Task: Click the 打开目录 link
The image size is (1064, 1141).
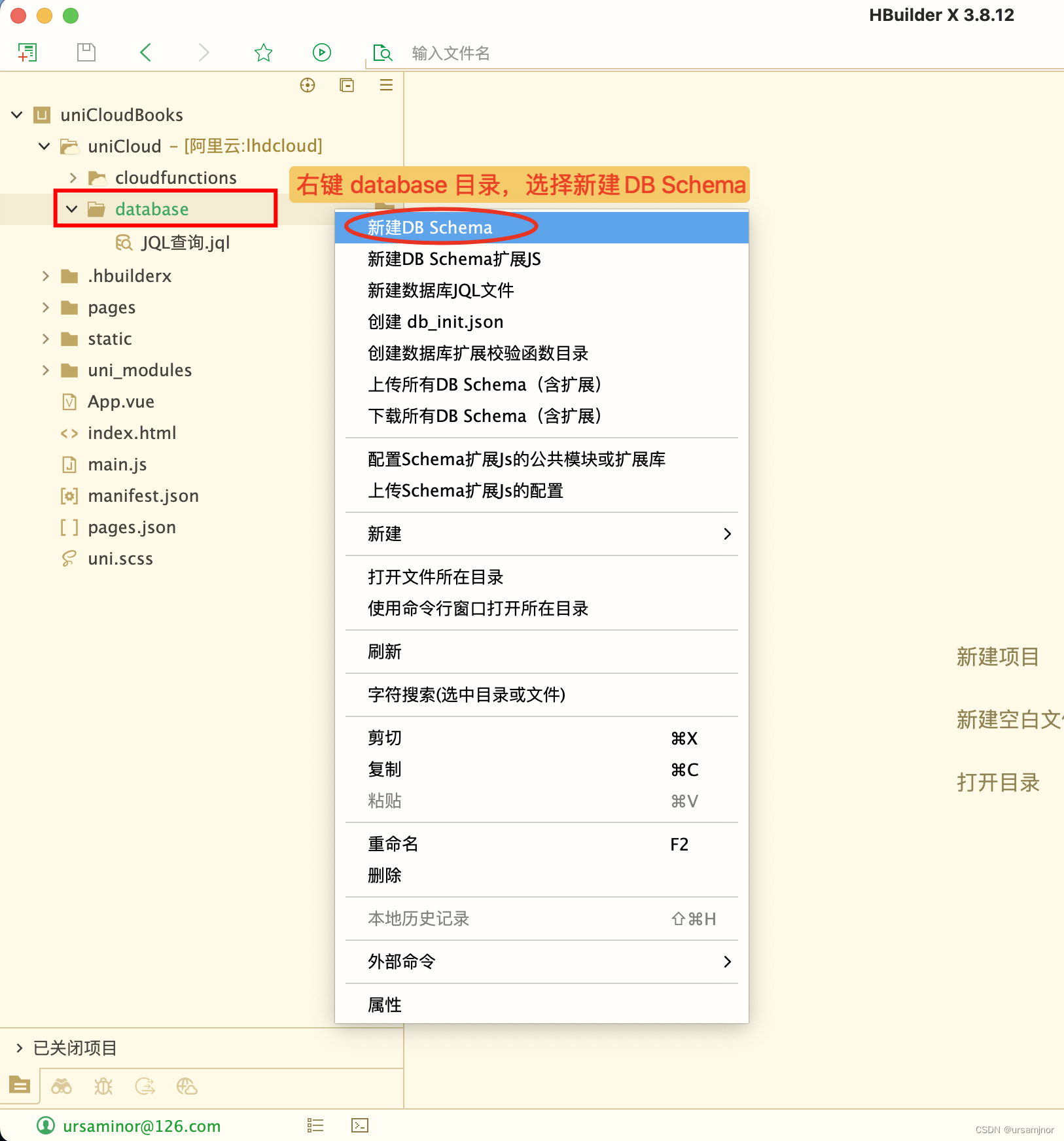Action: click(x=998, y=782)
